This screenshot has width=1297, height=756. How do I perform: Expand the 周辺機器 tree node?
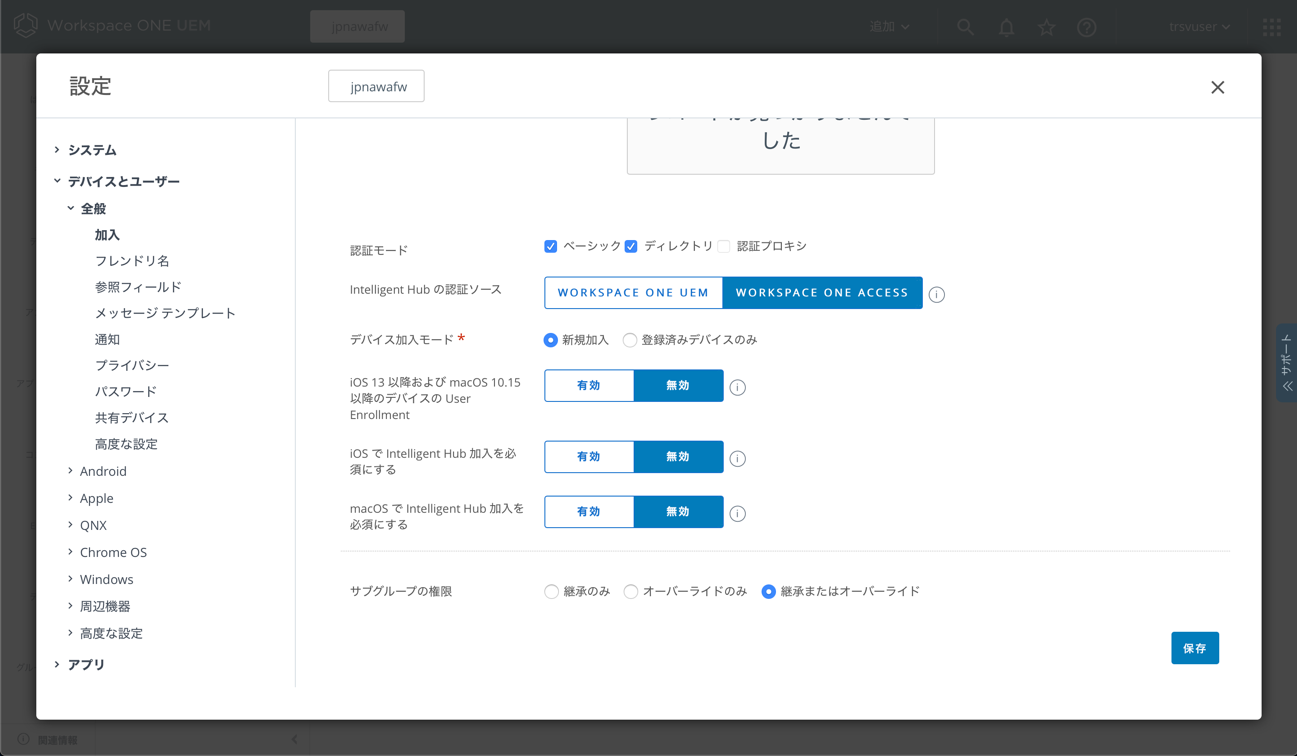coord(70,606)
